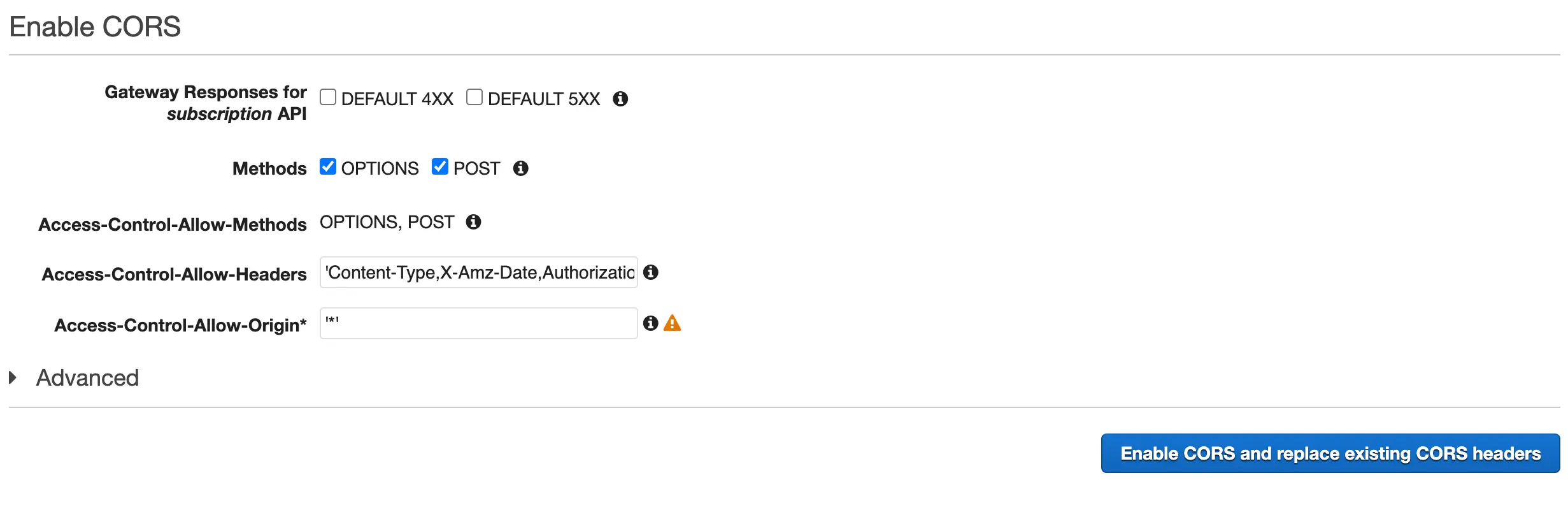Expand the Advanced section arrow

[x=13, y=377]
